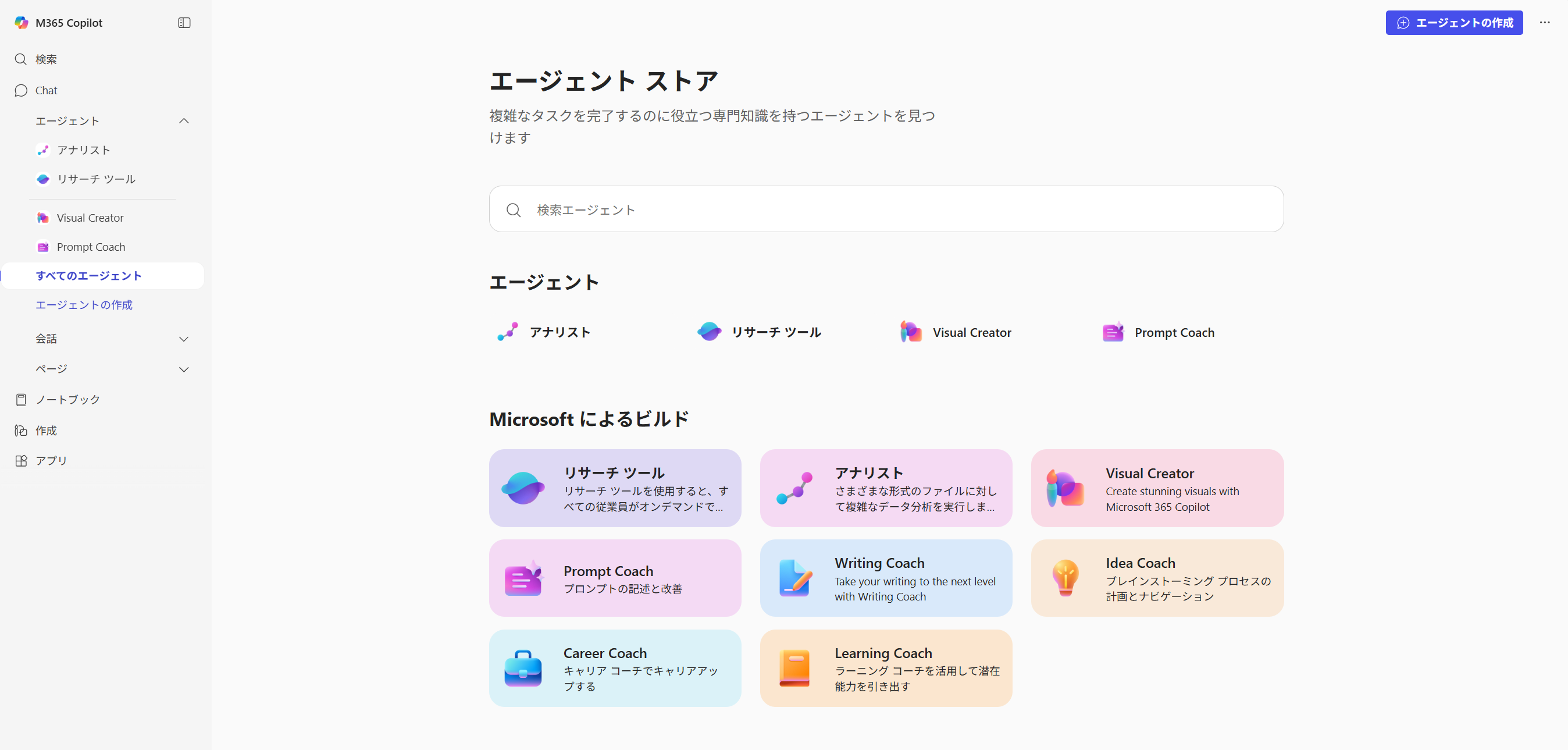This screenshot has width=1568, height=750.
Task: Click the Prompt Coach icon in the sidebar
Action: [42, 247]
